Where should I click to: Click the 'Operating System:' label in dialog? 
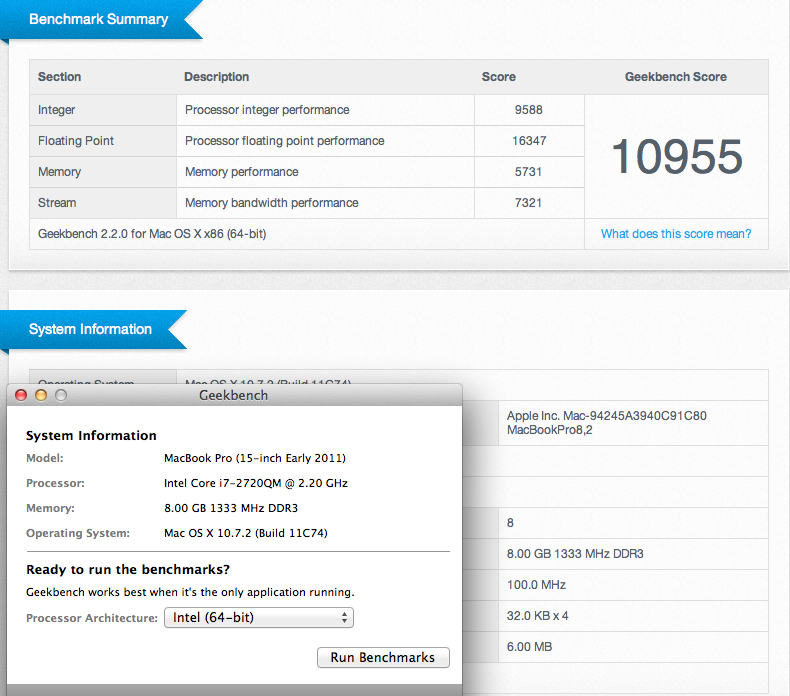[x=78, y=533]
